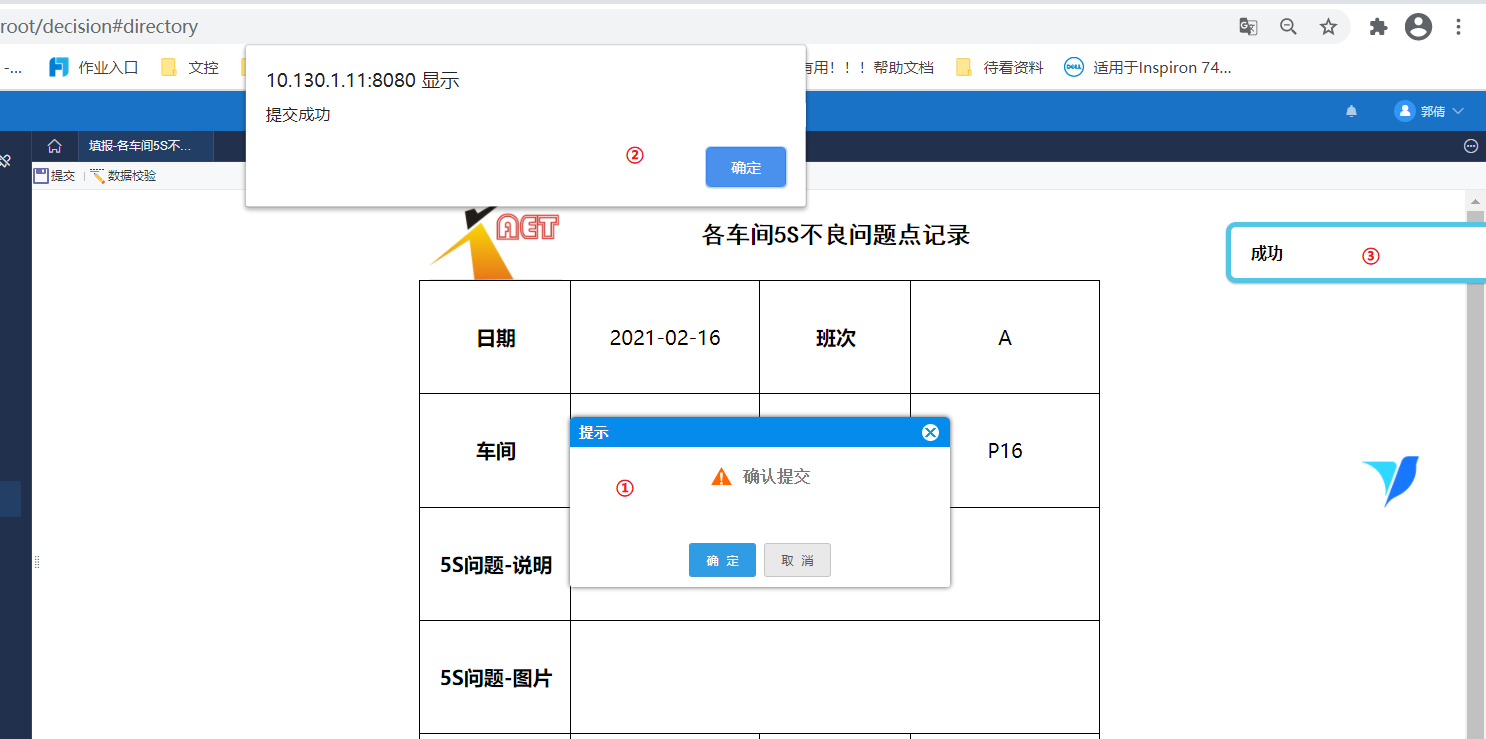Click the 日期 label cell

point(495,338)
